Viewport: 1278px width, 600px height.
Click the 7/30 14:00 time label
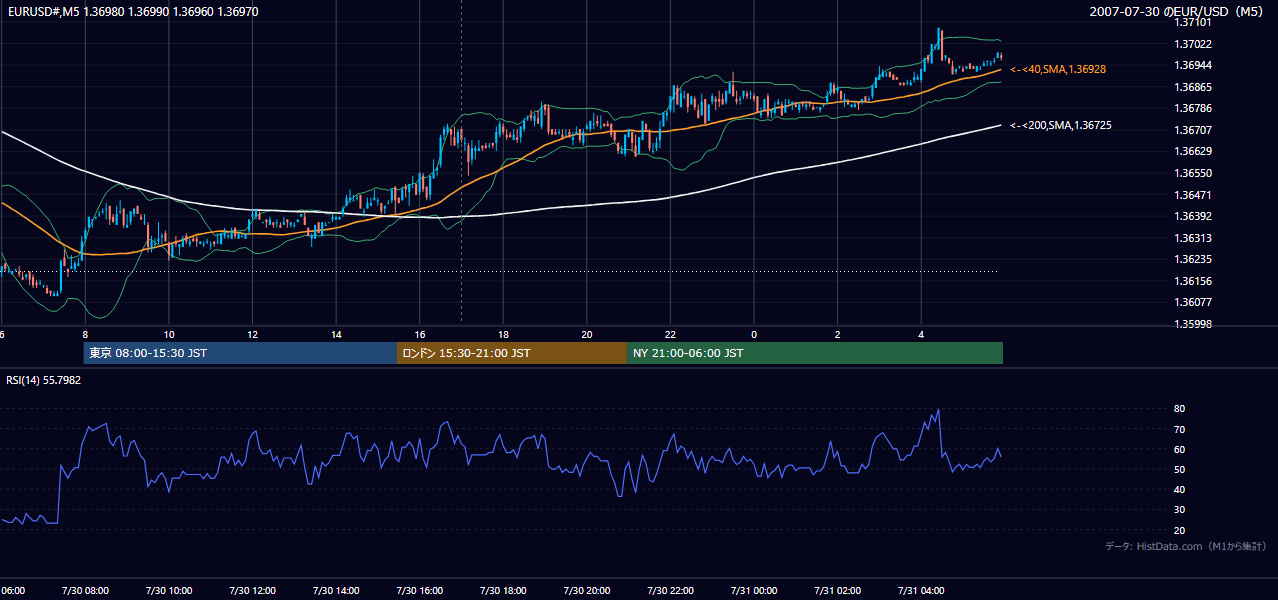pos(336,590)
